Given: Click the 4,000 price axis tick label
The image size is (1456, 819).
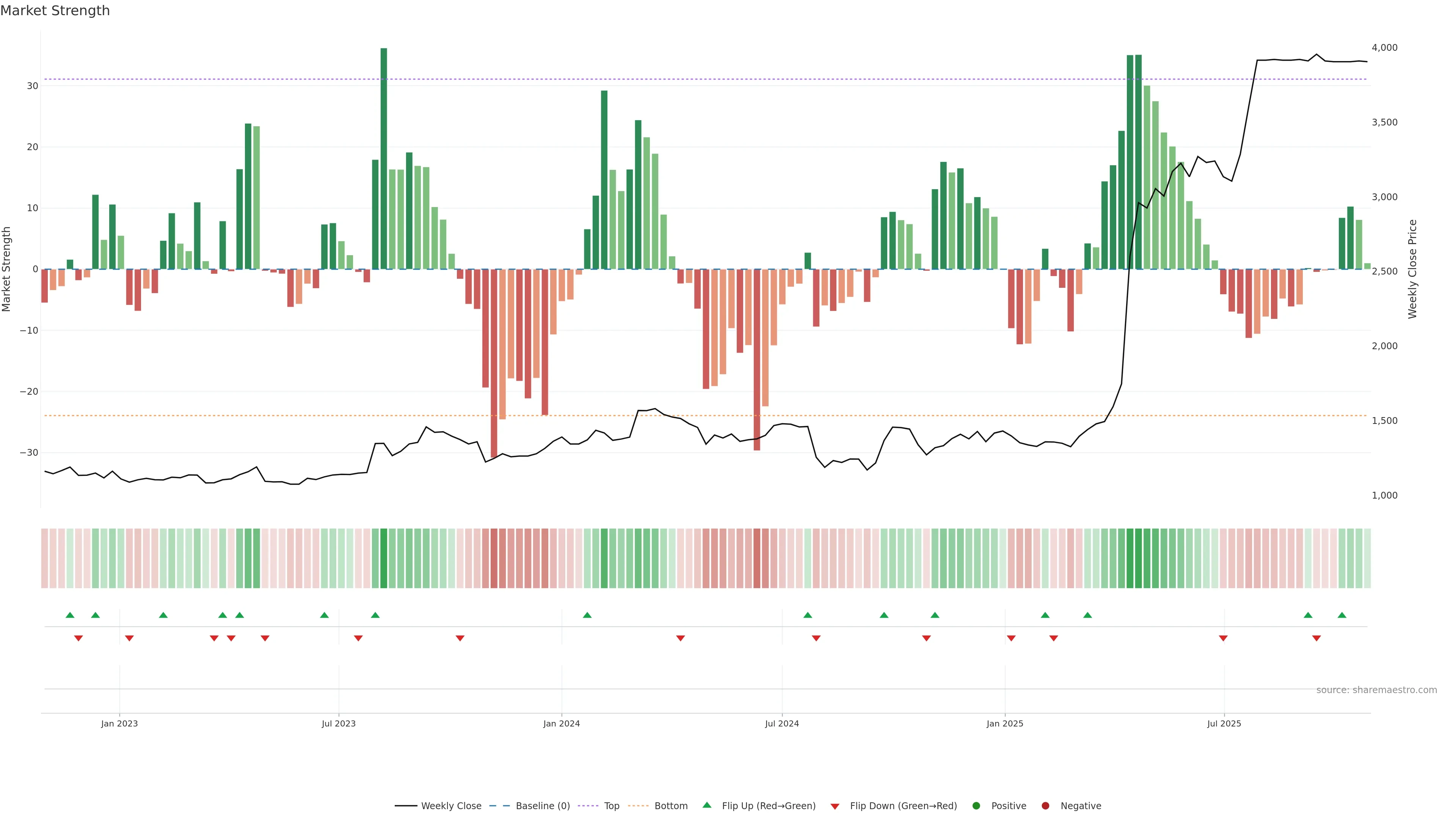Looking at the screenshot, I should [x=1384, y=47].
